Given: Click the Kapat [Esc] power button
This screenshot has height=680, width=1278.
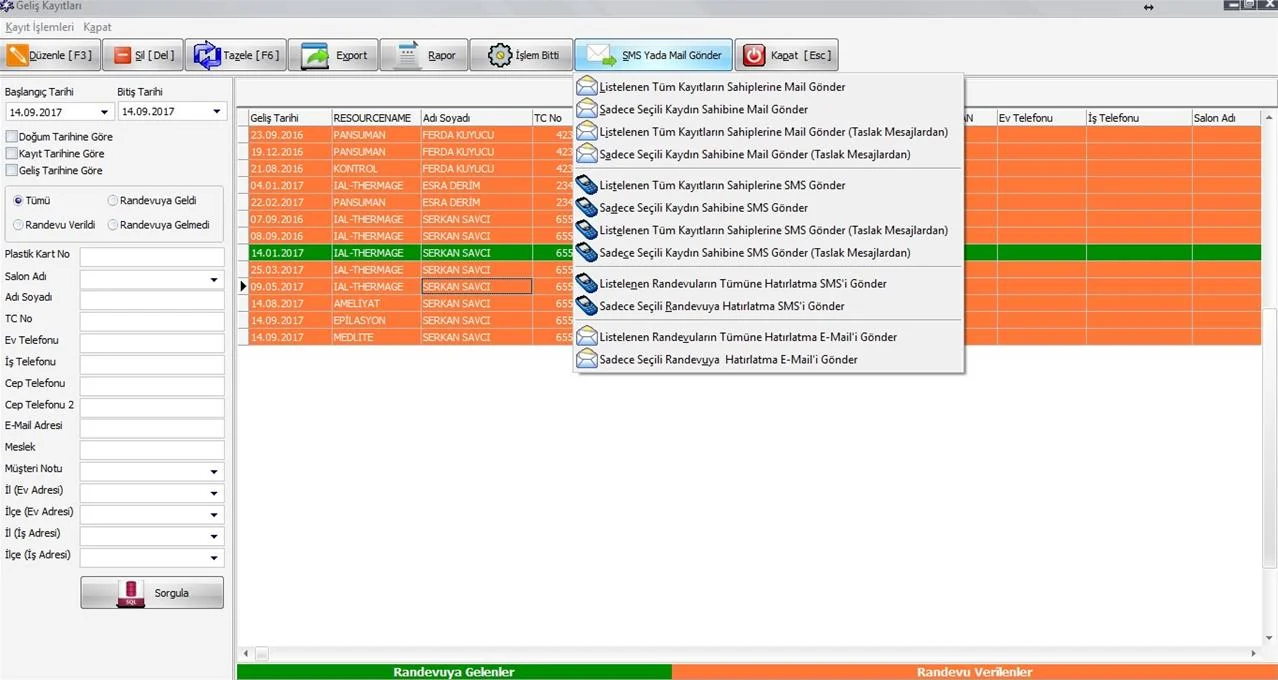Looking at the screenshot, I should 786,55.
